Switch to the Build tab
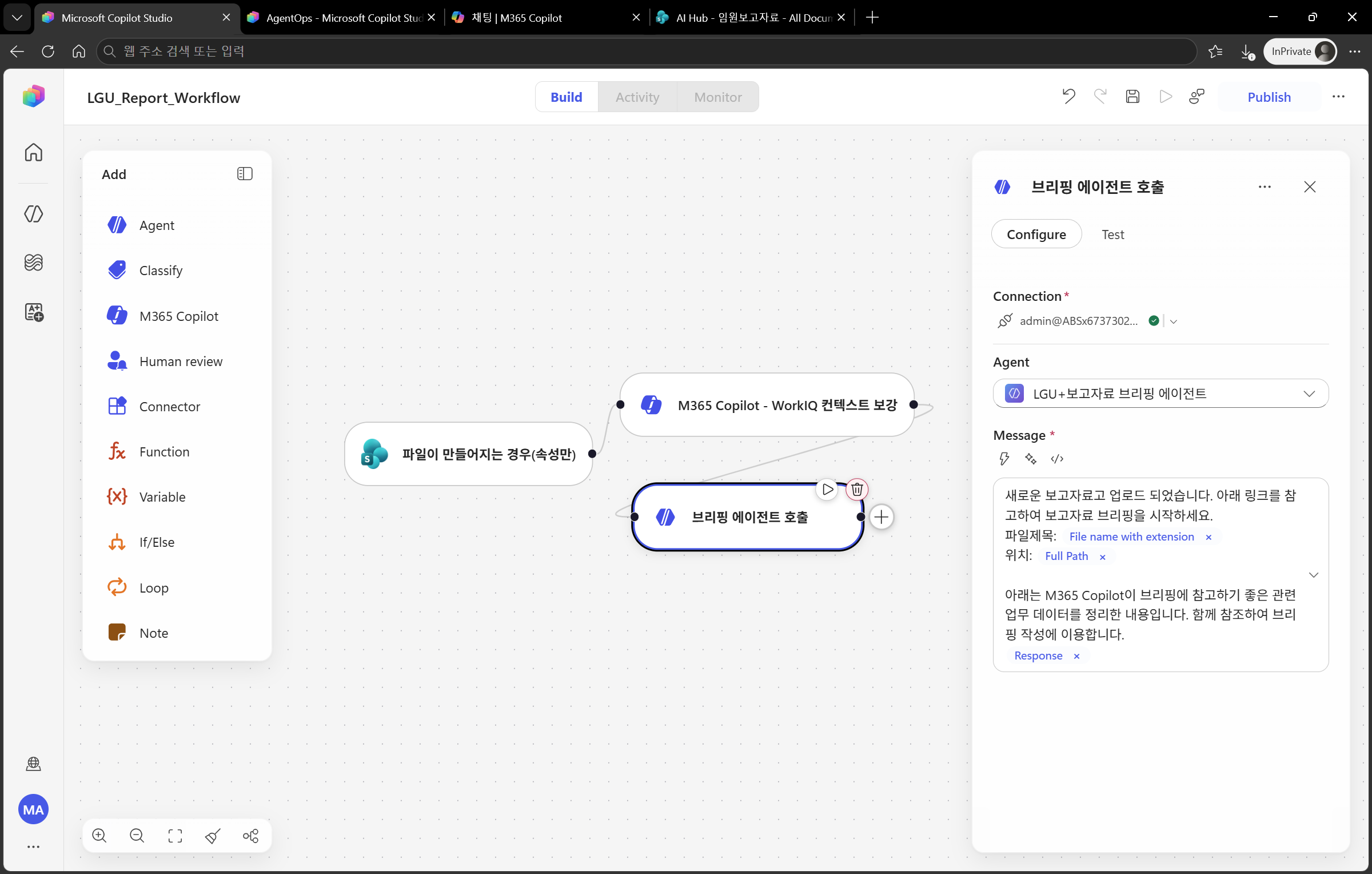This screenshot has width=1372, height=874. click(567, 97)
